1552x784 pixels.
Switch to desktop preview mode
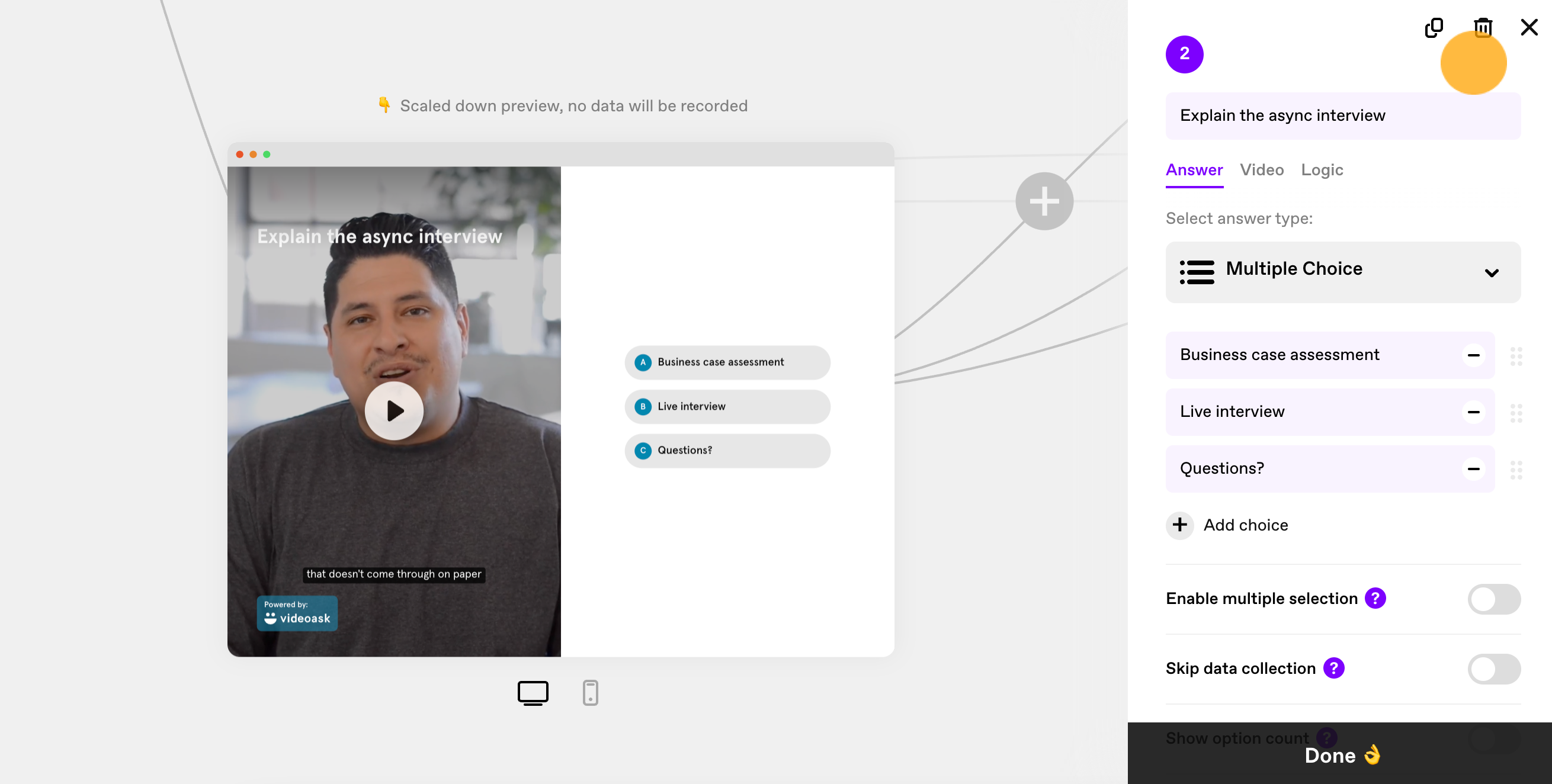click(x=533, y=693)
